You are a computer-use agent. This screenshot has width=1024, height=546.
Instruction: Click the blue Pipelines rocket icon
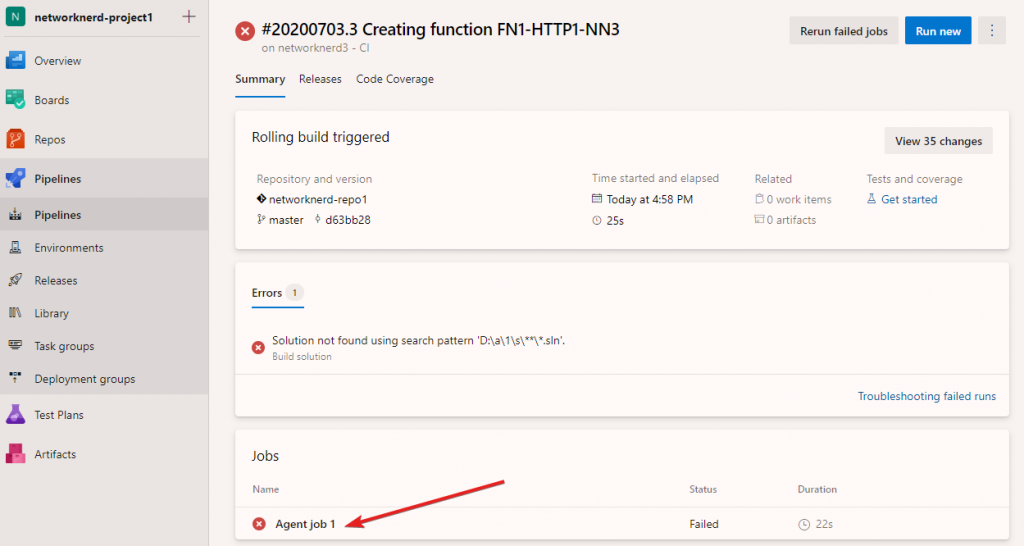15,178
